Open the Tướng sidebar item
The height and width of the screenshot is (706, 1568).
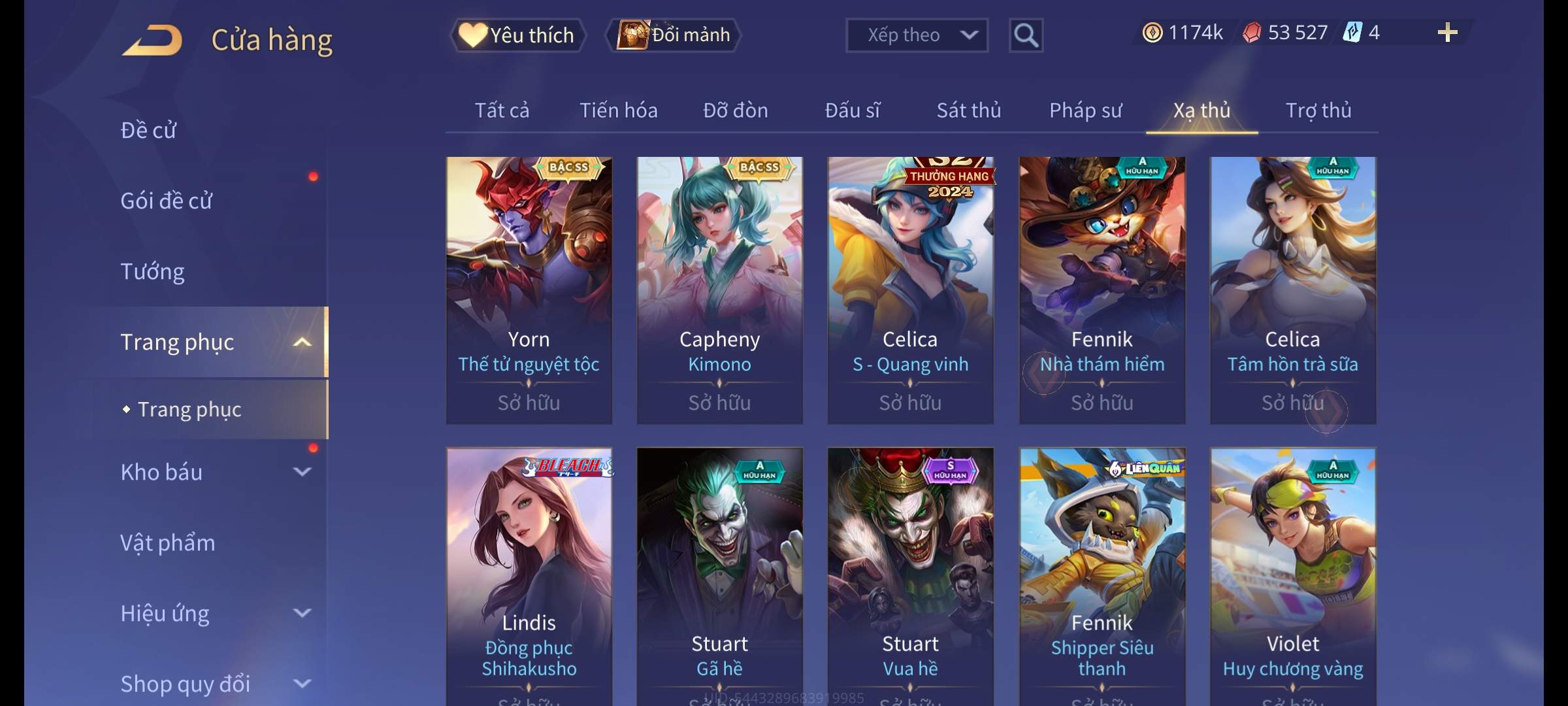(152, 271)
